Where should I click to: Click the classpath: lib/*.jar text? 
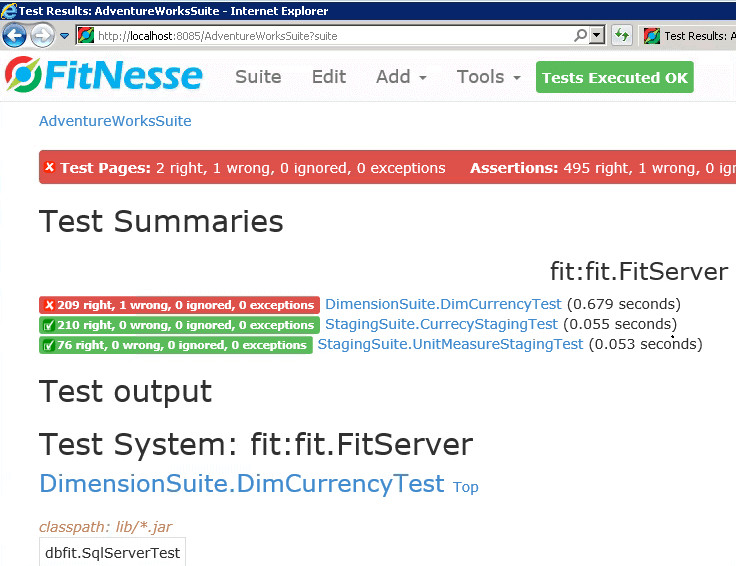point(106,527)
